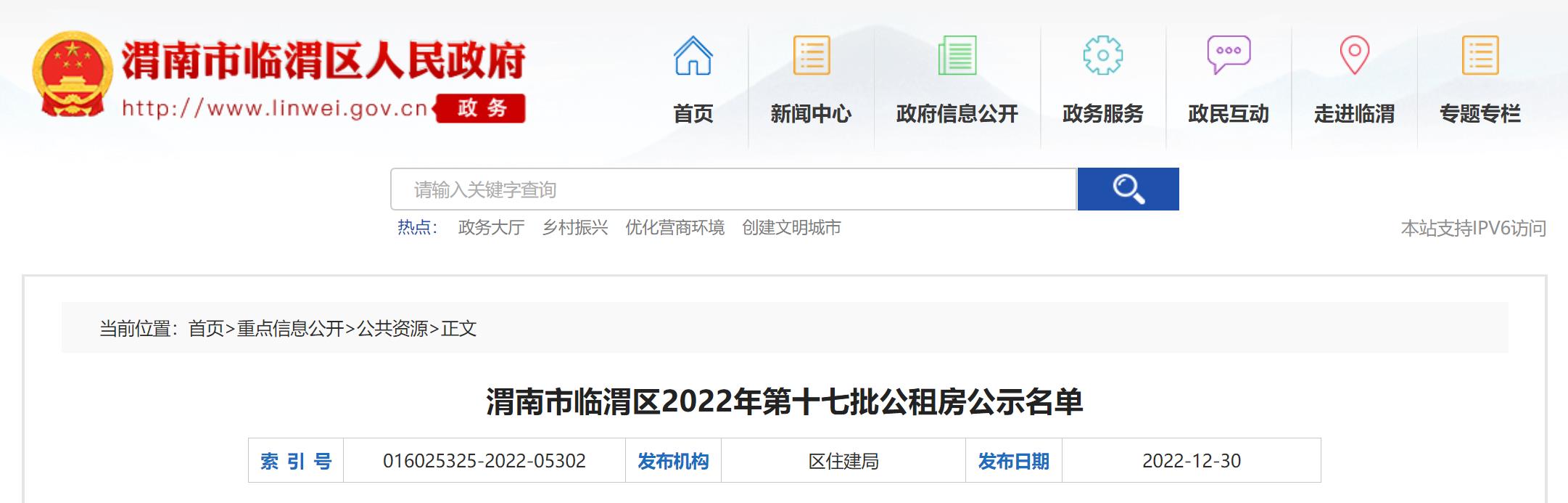The image size is (1568, 503).
Task: Click the orange list icon above 专题专栏
Action: [1480, 55]
